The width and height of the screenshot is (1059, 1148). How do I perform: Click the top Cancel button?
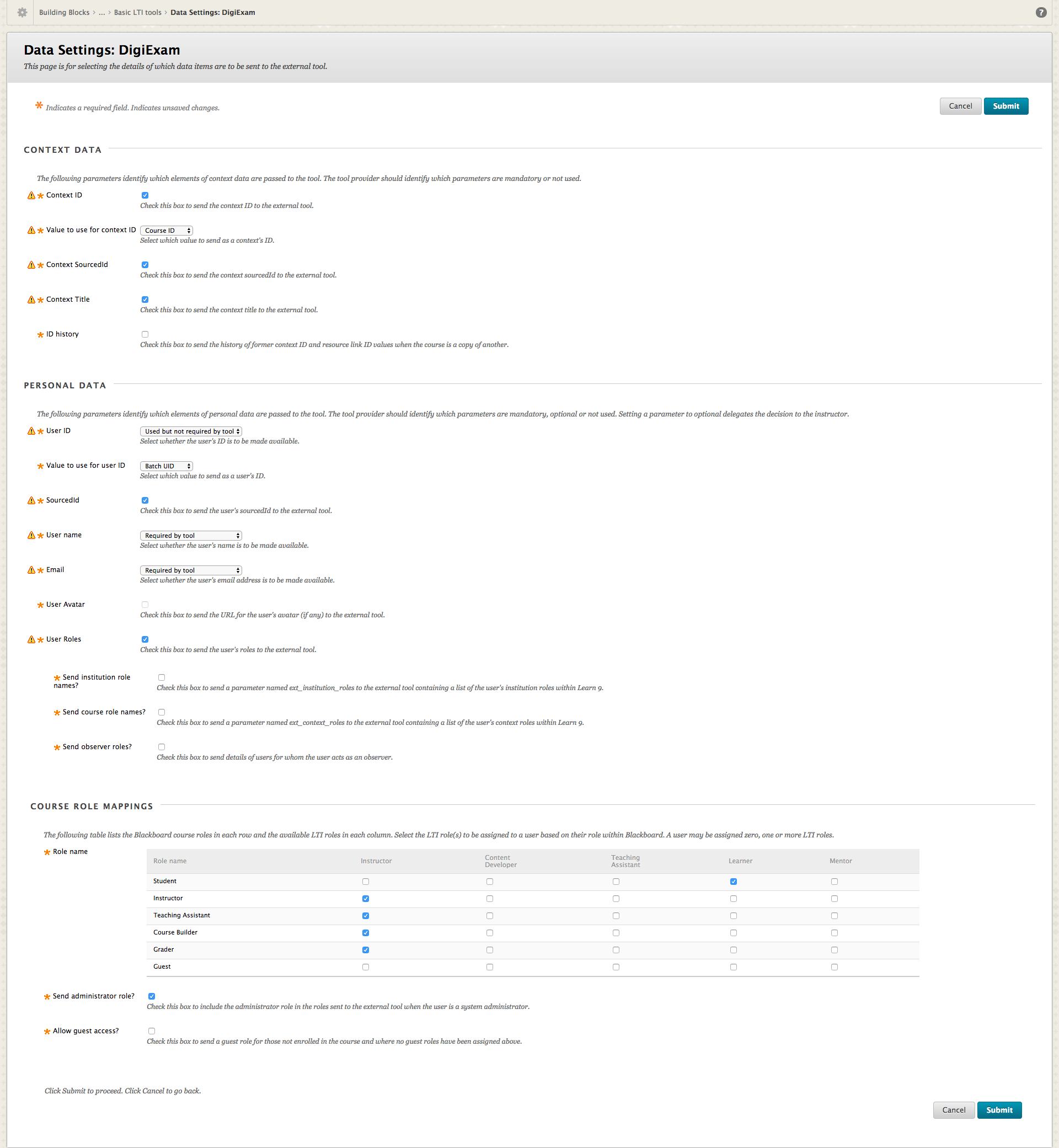(x=960, y=106)
